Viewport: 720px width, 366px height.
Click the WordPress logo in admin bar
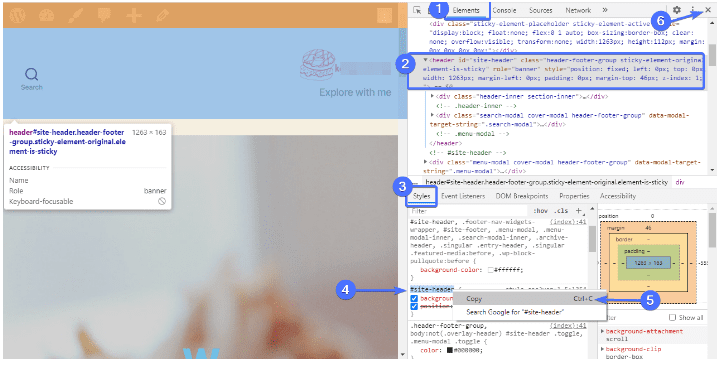[17, 15]
